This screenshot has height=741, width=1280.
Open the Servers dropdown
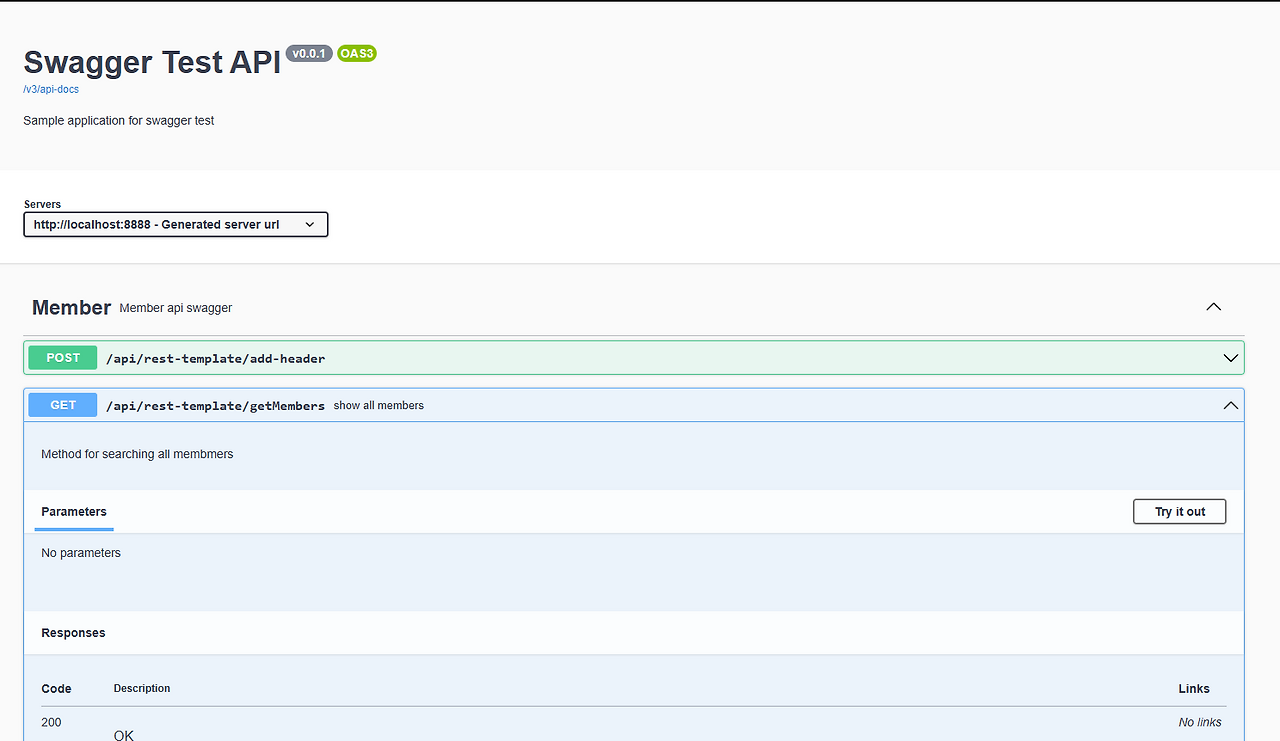point(175,224)
